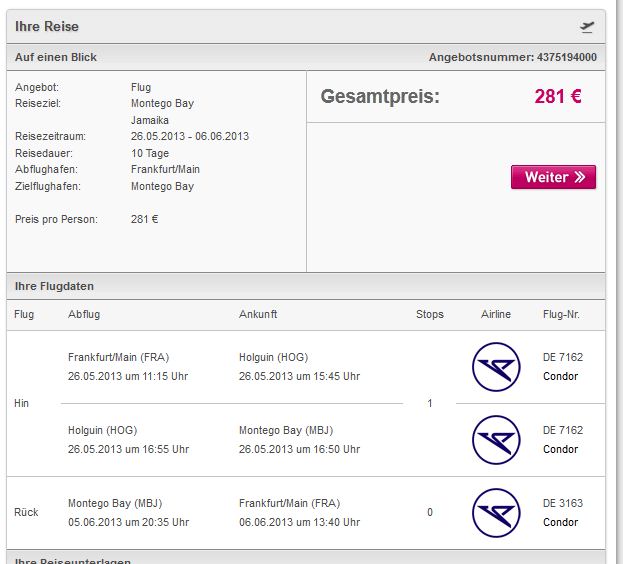Viewport: 623px width, 564px height.
Task: Select flight number DE 3163
Action: tap(563, 503)
